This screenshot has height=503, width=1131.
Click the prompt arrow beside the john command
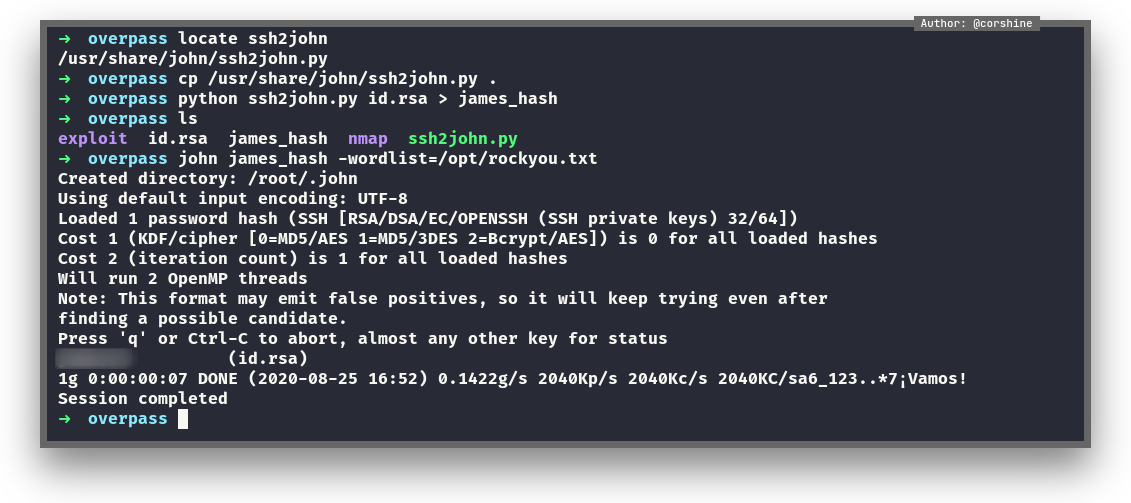[64, 159]
